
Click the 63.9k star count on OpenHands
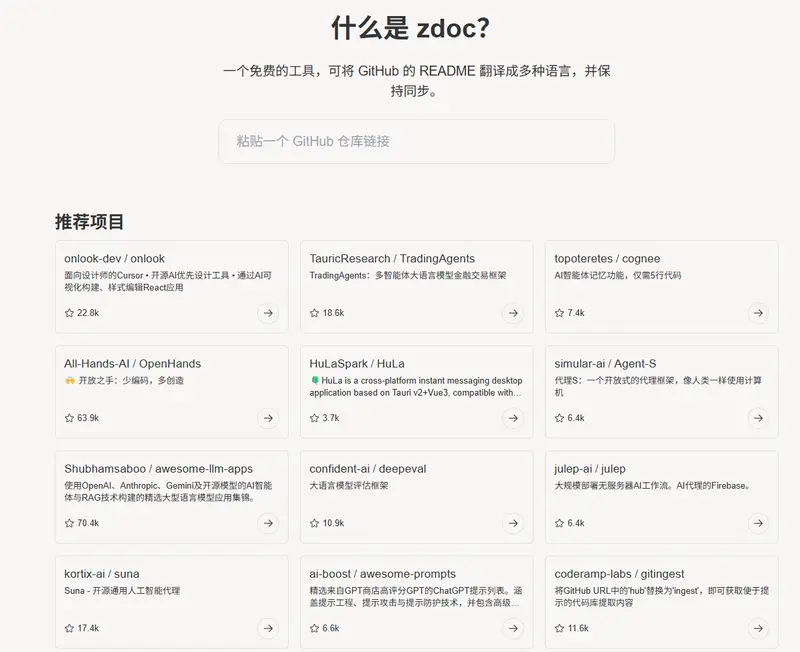88,418
